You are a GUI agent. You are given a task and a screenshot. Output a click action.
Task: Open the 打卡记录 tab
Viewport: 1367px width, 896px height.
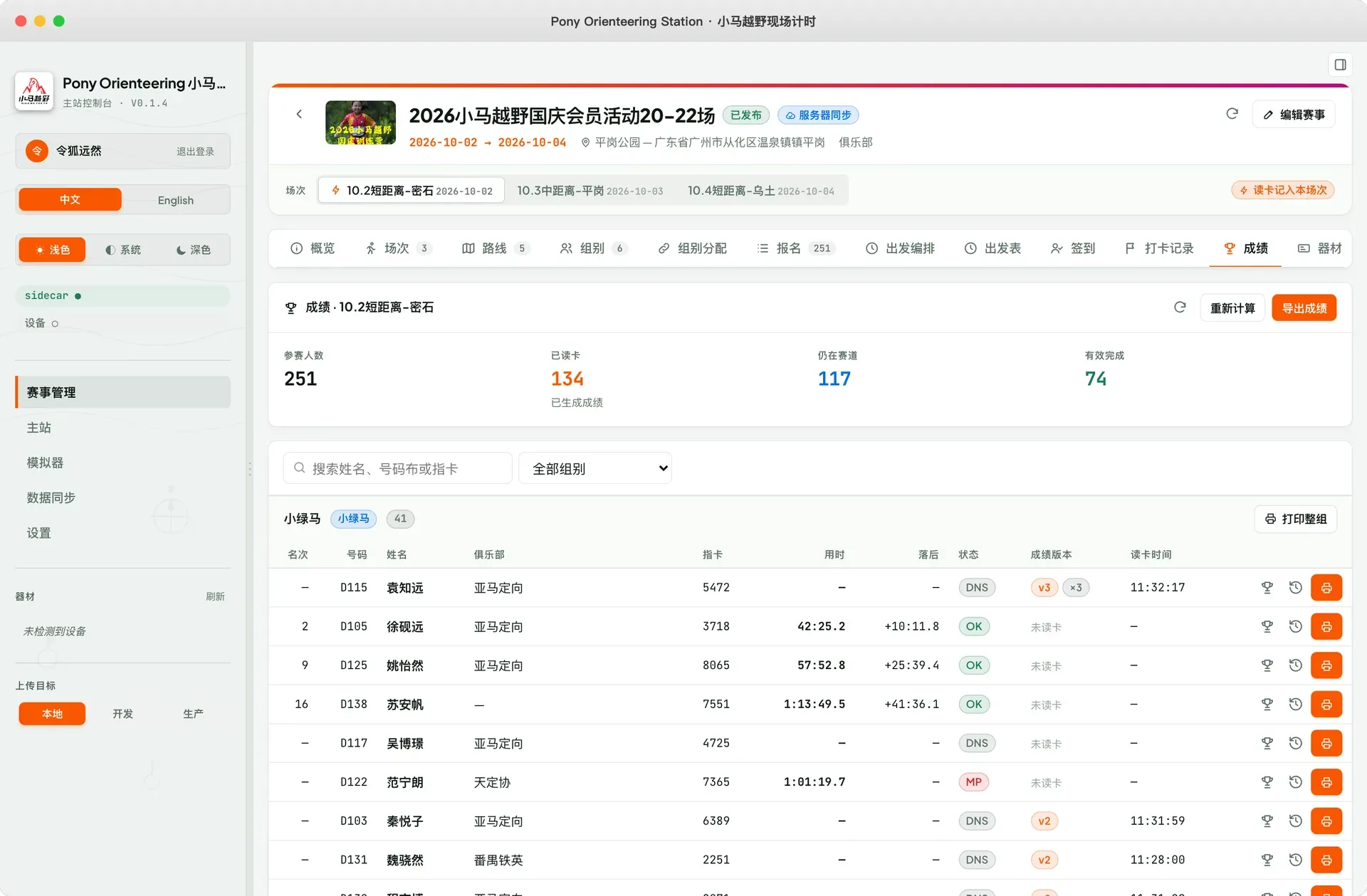[x=1159, y=248]
